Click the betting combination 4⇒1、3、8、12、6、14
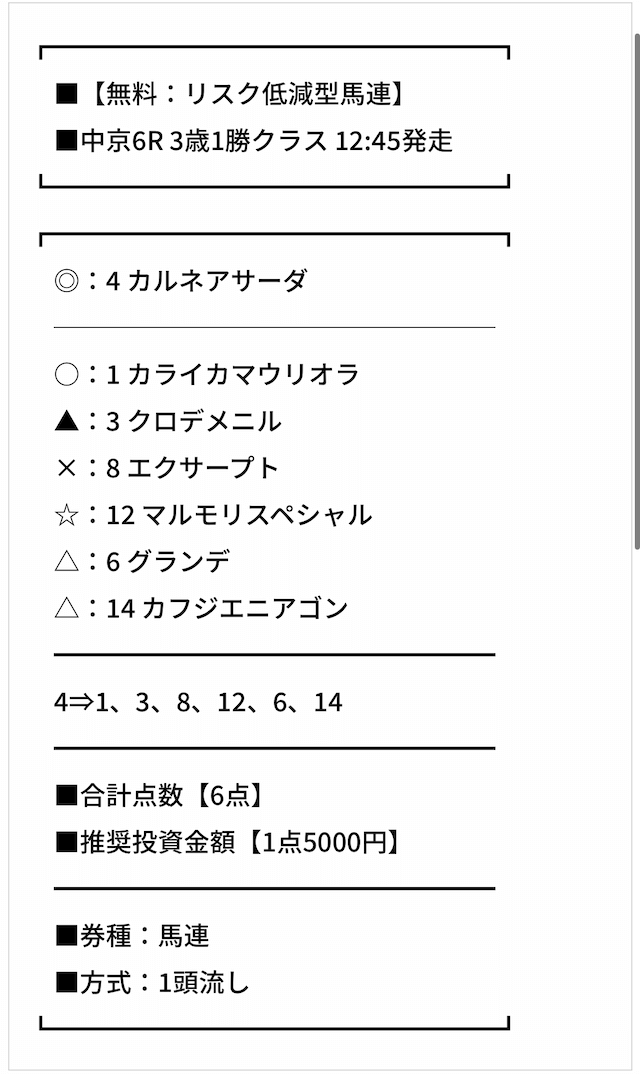 click(198, 703)
